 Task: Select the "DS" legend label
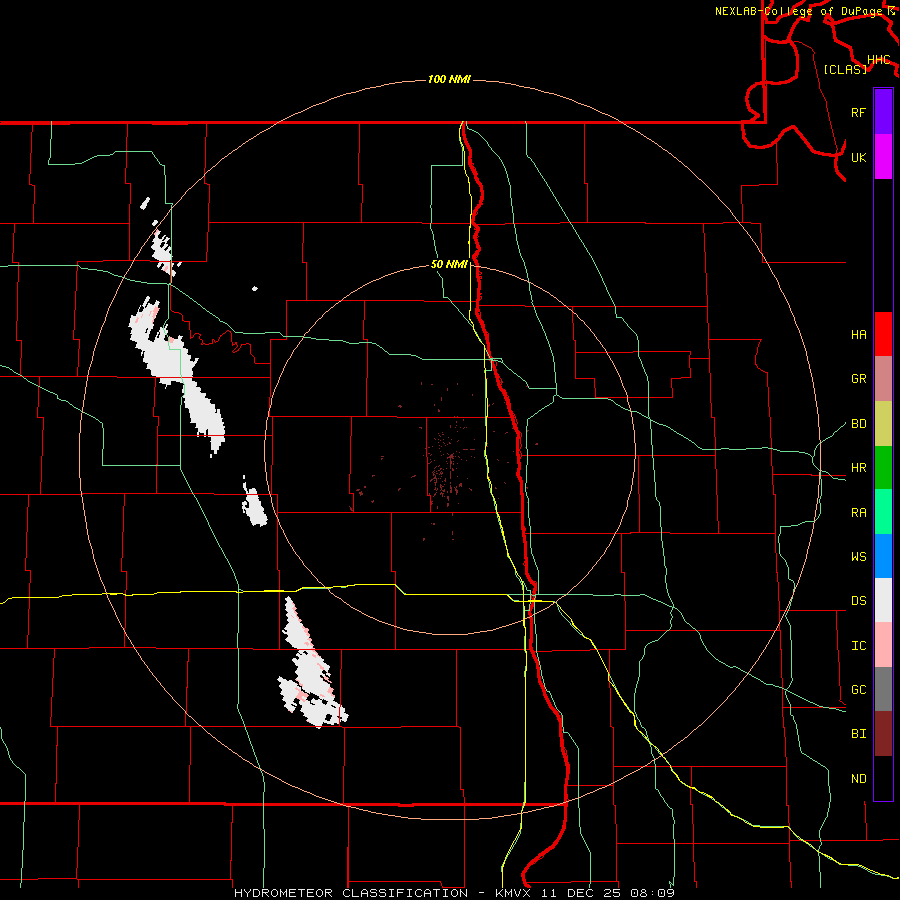point(858,601)
